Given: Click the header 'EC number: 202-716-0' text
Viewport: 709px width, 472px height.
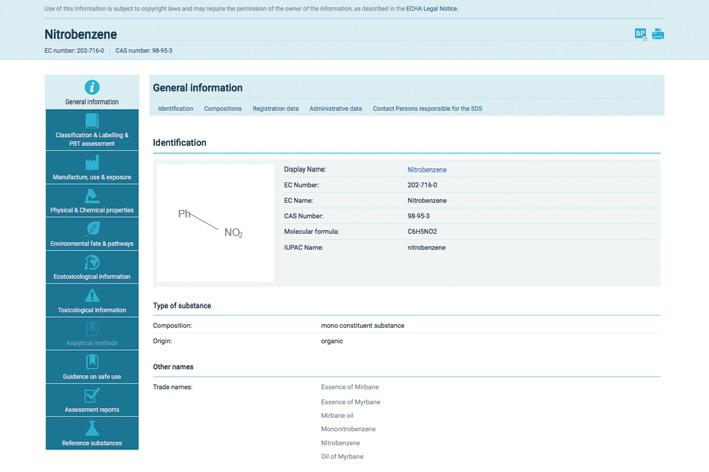Looking at the screenshot, I should click(x=74, y=51).
